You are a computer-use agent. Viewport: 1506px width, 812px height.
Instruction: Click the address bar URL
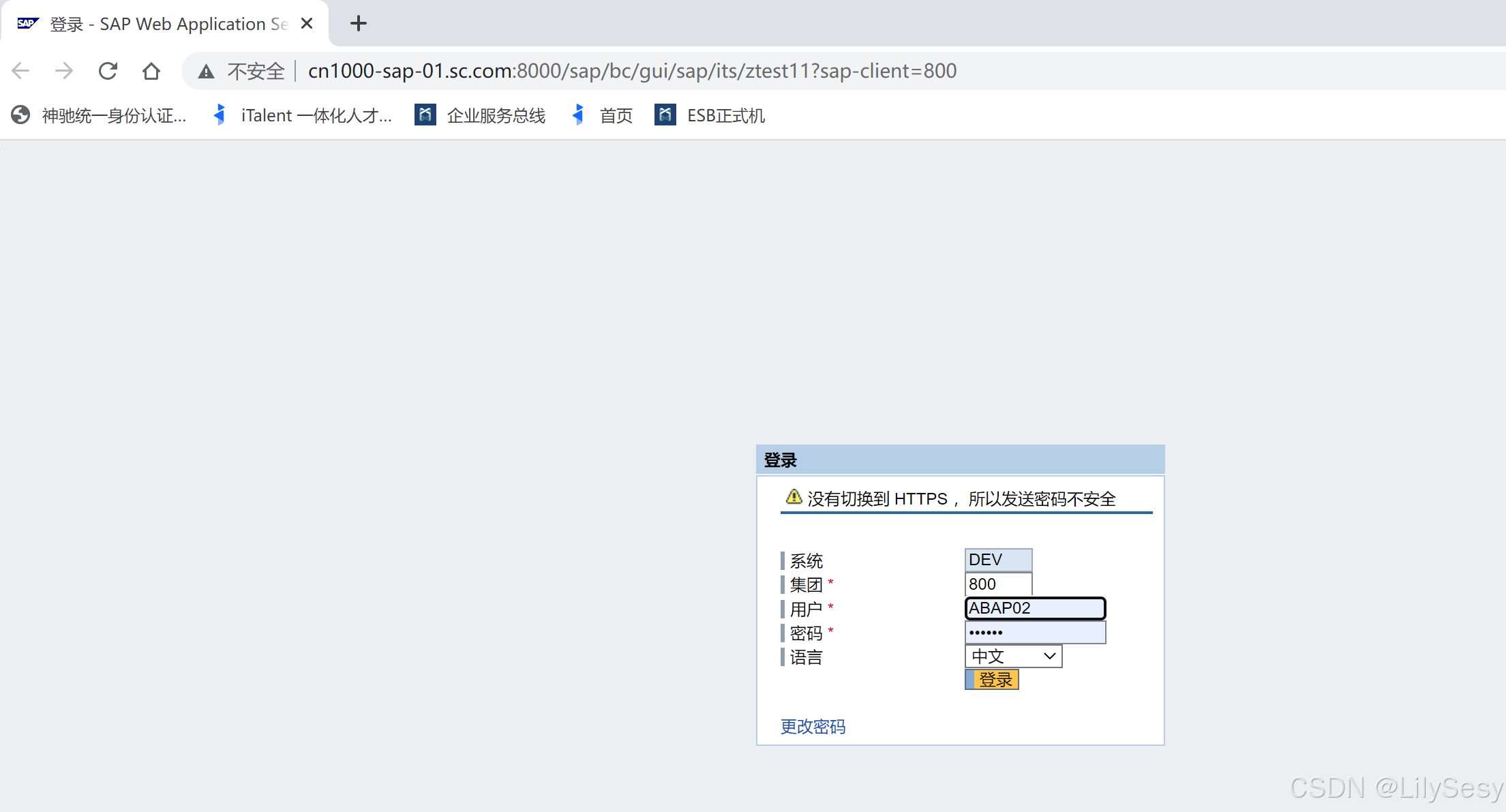(x=631, y=70)
